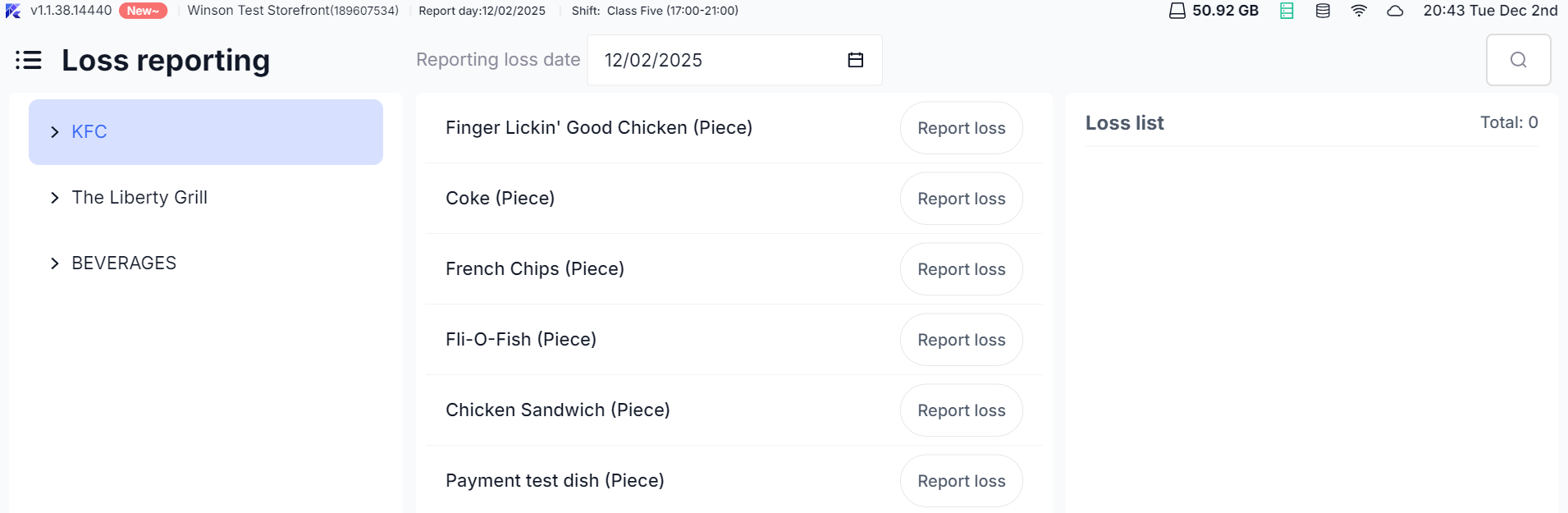1568x513 pixels.
Task: Select the KFC category
Action: (x=89, y=132)
